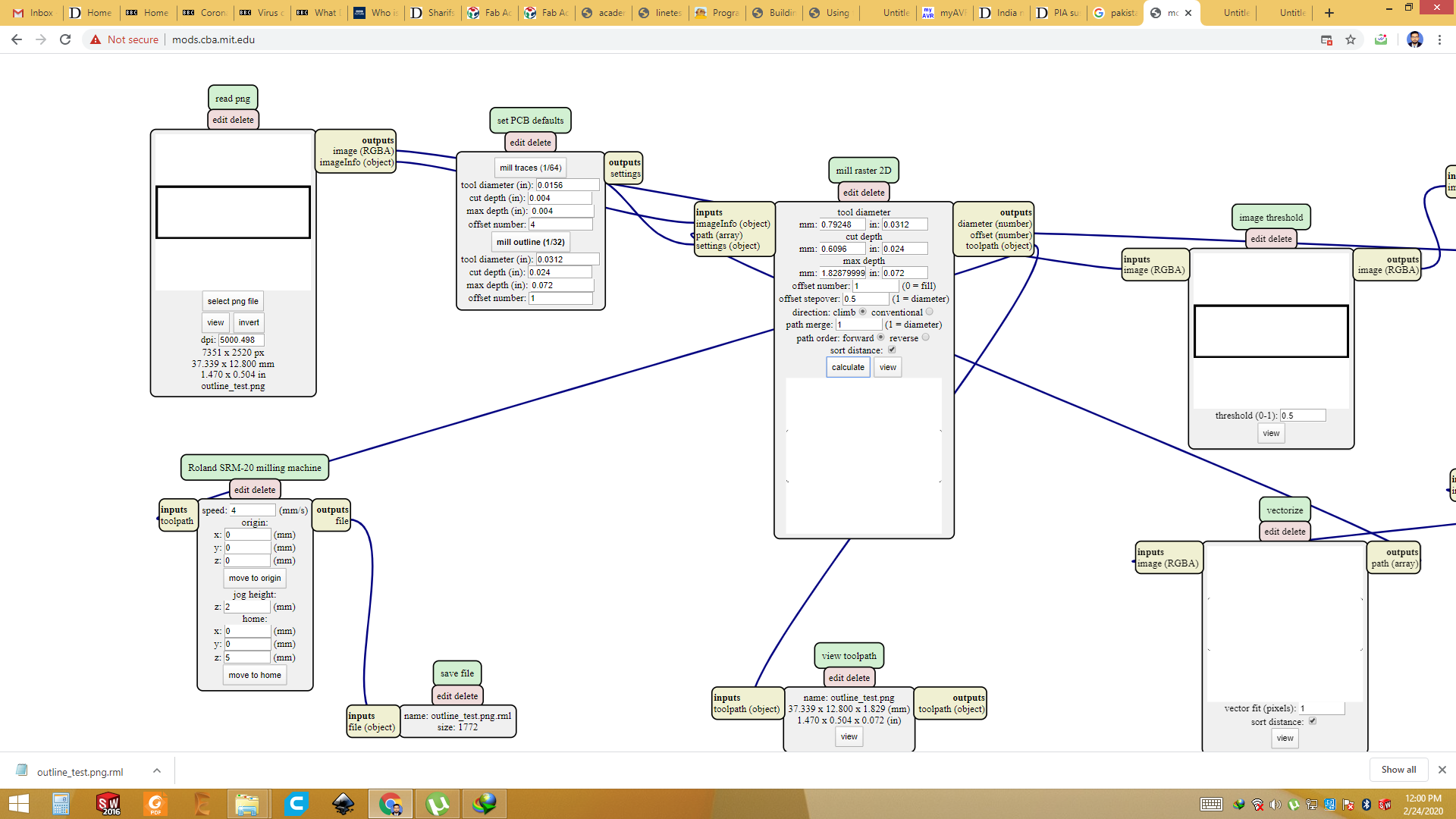The width and height of the screenshot is (1456, 819).
Task: Click Show all downloads button
Action: click(x=1398, y=770)
